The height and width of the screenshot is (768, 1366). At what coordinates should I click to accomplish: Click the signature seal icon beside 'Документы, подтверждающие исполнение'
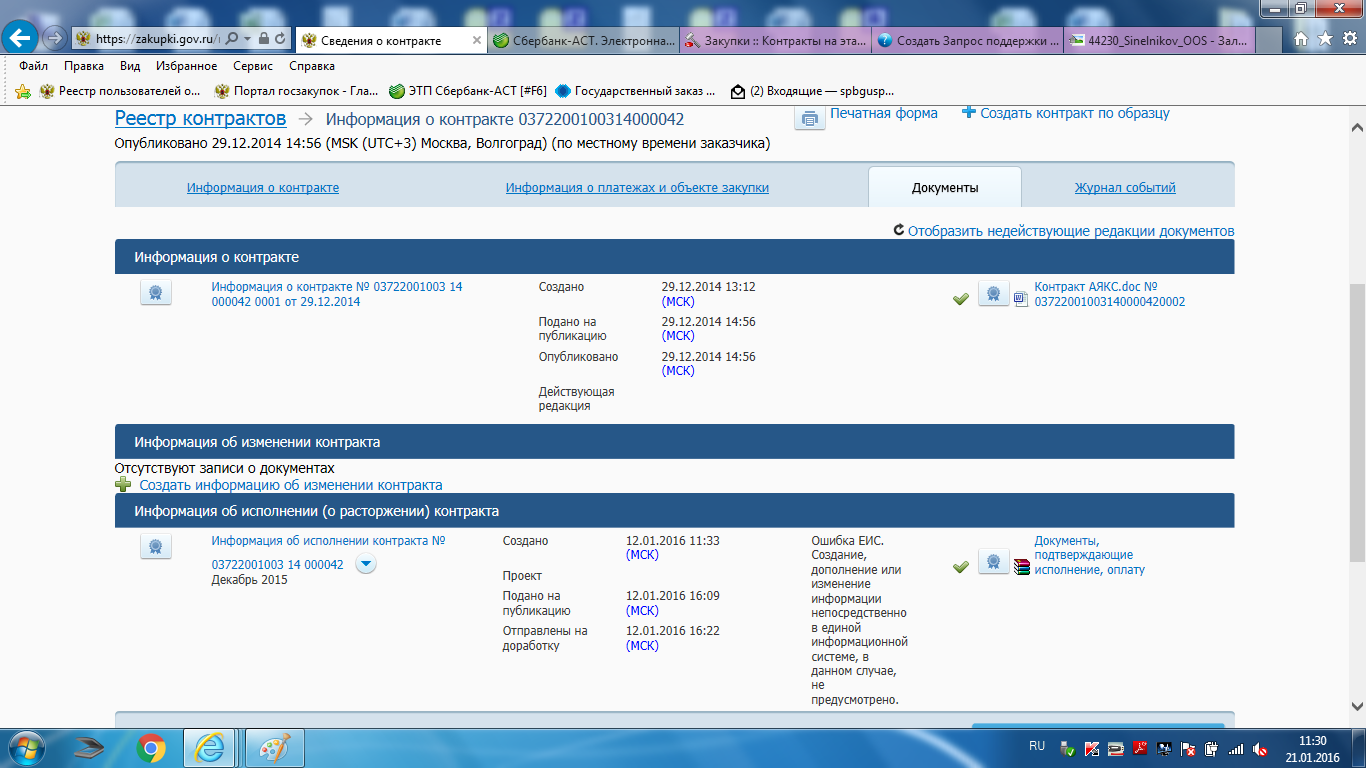coord(993,561)
